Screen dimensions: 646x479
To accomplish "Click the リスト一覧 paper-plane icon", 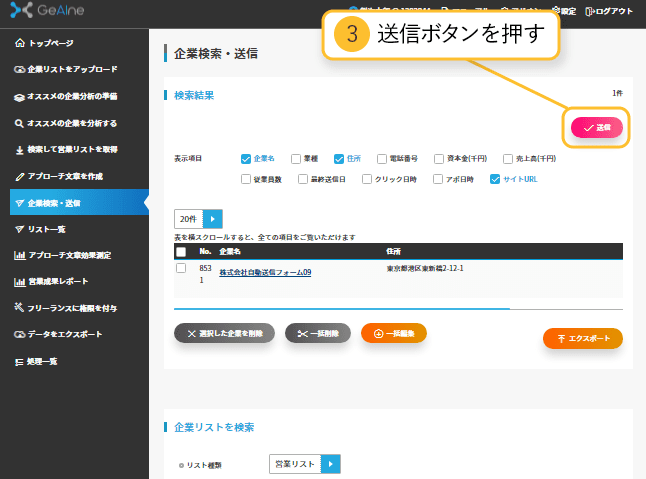I will (19, 229).
